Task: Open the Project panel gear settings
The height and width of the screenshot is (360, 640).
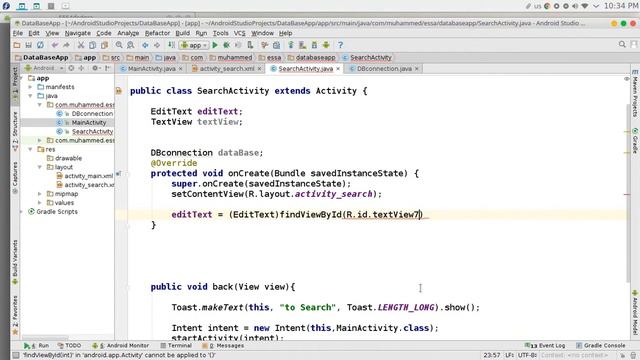Action: [96, 68]
